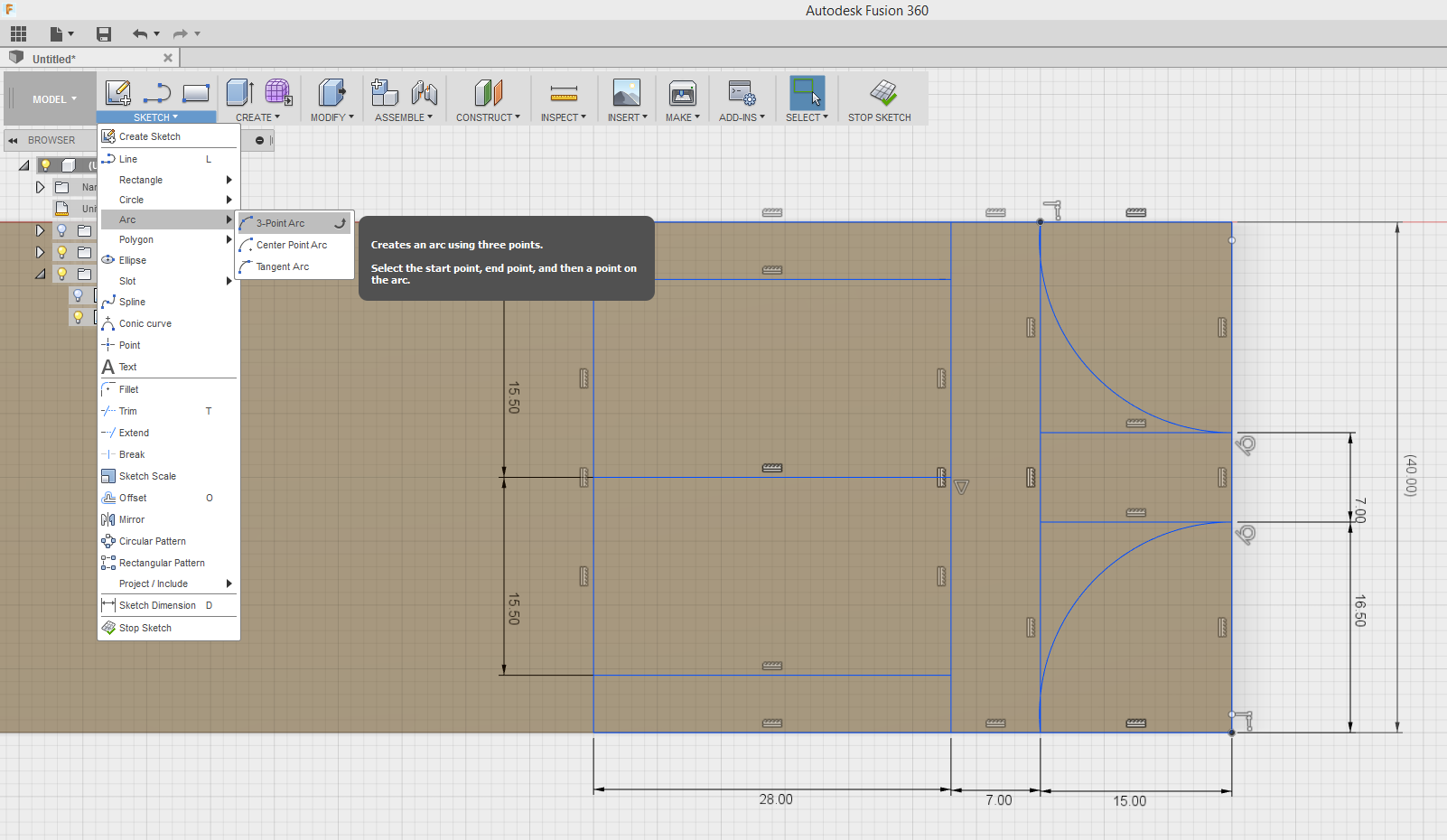Image resolution: width=1447 pixels, height=840 pixels.
Task: Click the Stop Sketch toolbar icon
Action: [882, 93]
